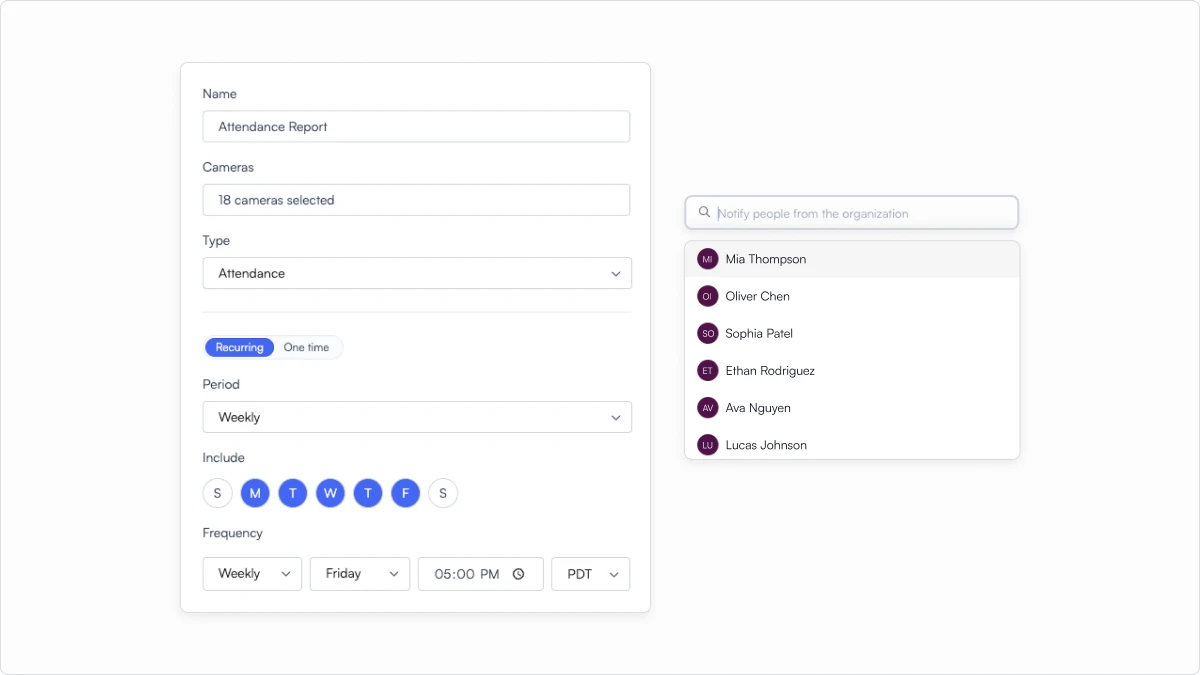
Task: Click the search magnifier icon
Action: (x=704, y=212)
